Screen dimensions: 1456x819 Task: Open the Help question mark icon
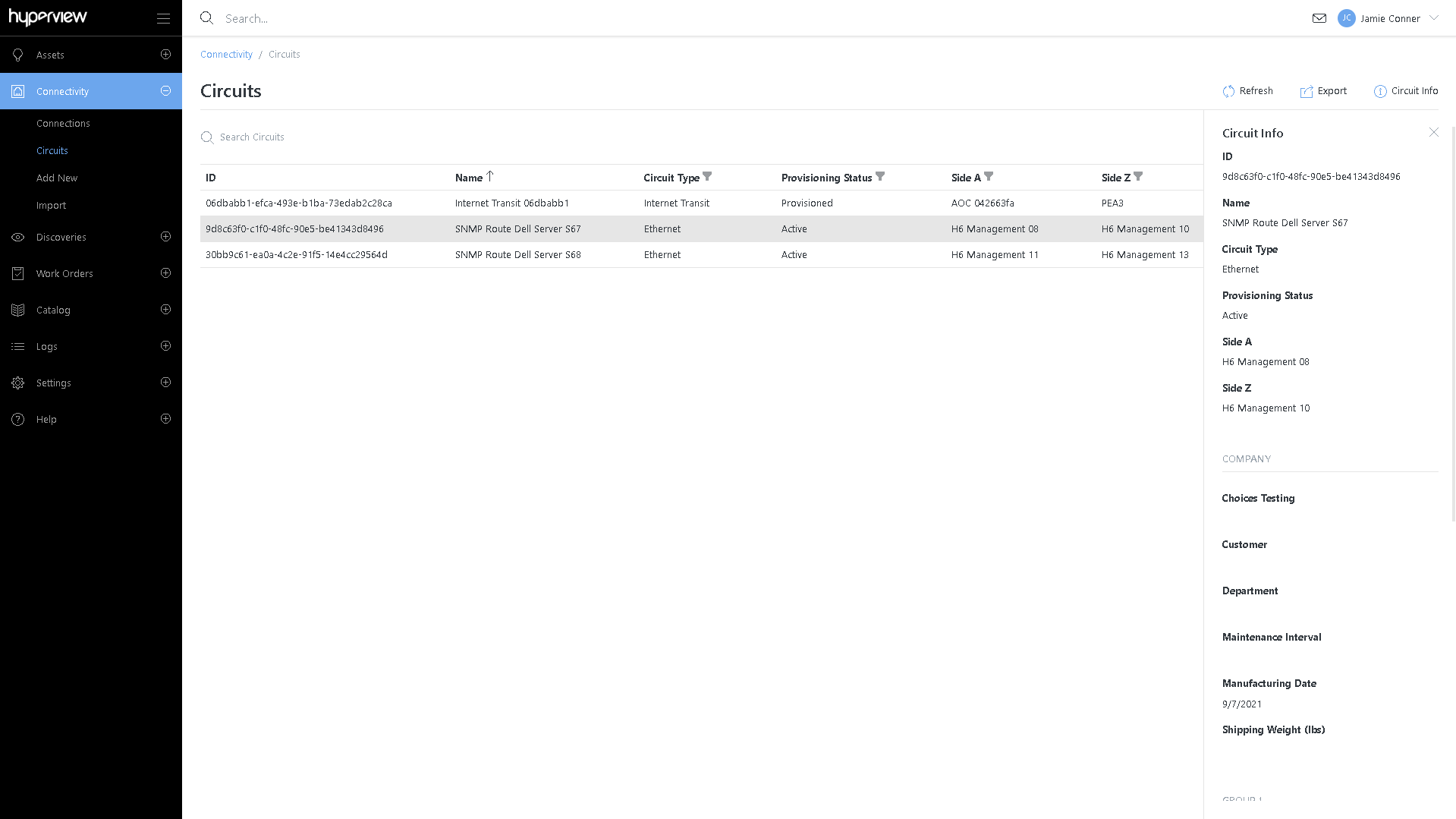click(x=17, y=419)
